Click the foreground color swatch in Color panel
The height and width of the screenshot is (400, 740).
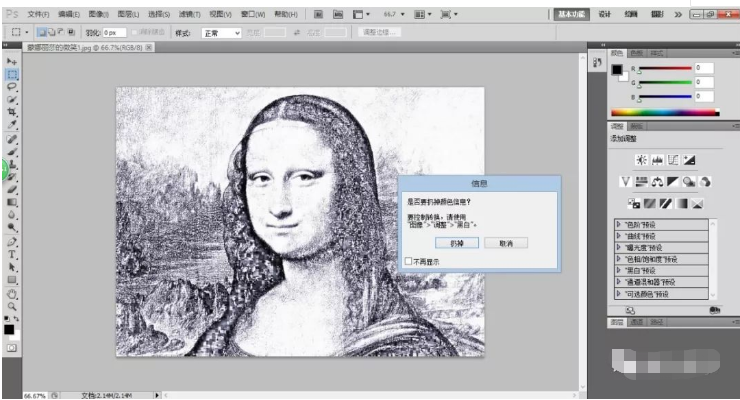tap(617, 70)
